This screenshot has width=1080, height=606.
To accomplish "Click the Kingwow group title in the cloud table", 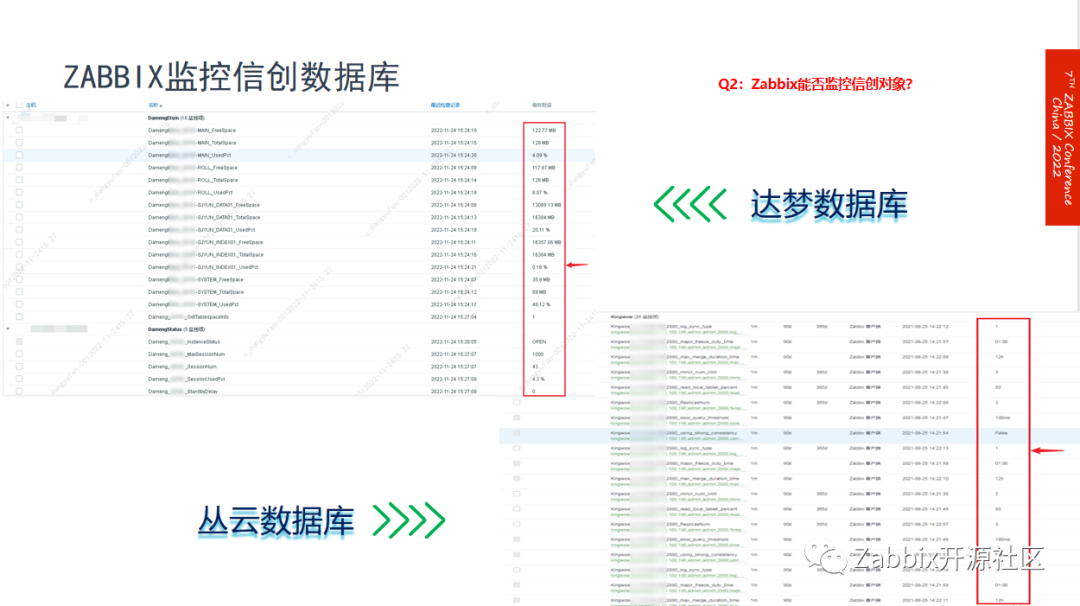I will [634, 317].
